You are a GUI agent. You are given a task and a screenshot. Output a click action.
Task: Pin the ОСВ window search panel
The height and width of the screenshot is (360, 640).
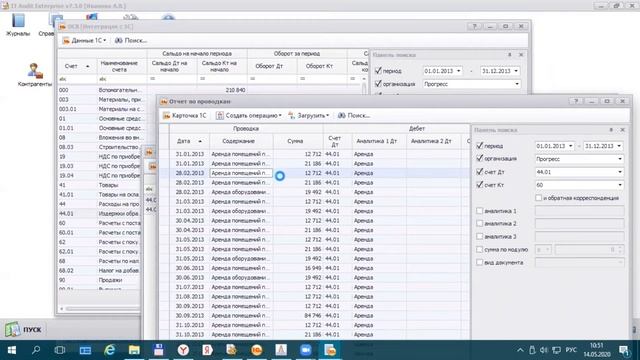coord(509,55)
